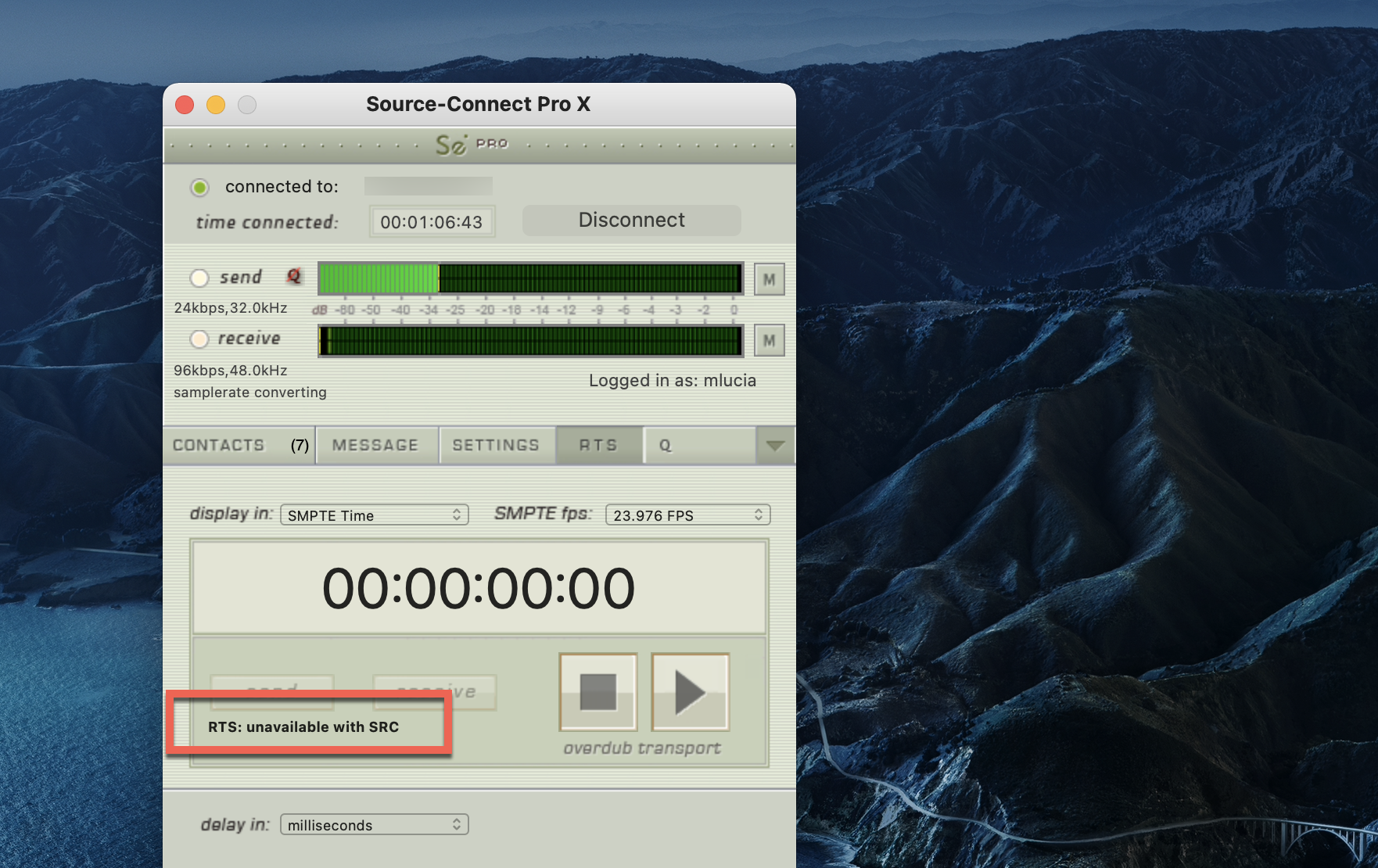Open the Message tab

click(x=375, y=446)
